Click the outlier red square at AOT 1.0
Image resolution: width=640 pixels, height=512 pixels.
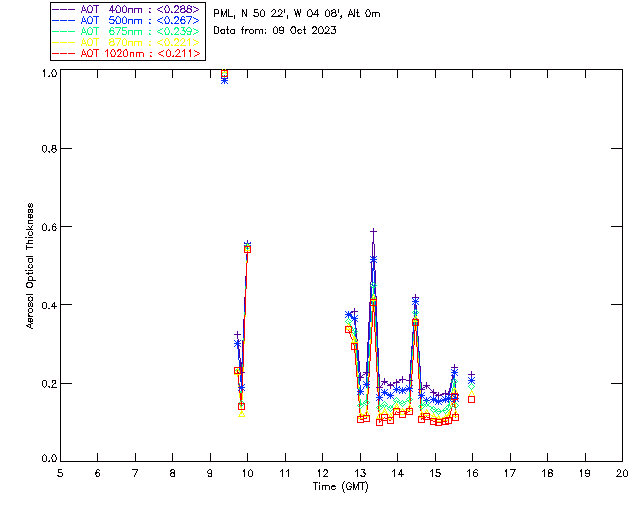[224, 74]
